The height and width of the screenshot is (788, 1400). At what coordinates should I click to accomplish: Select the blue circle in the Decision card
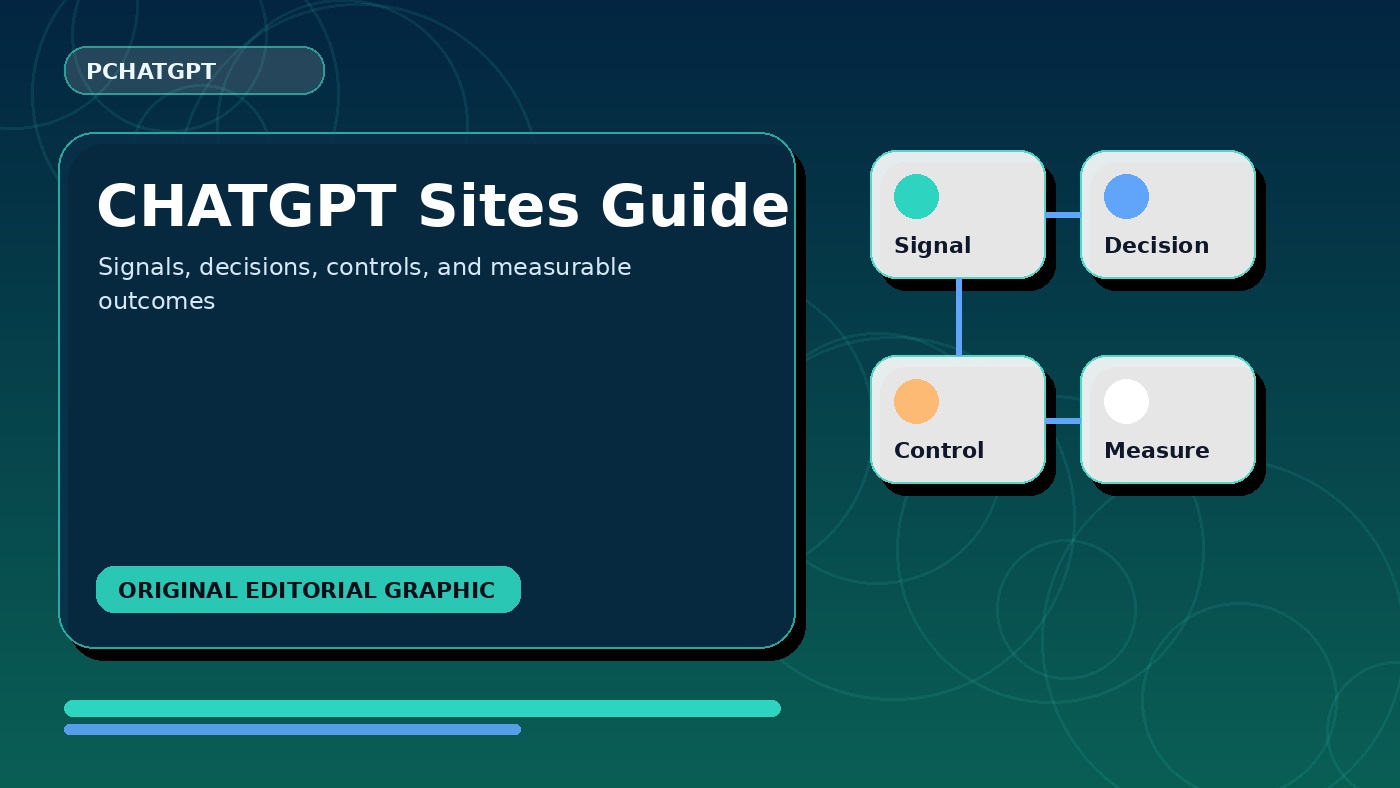click(1126, 196)
